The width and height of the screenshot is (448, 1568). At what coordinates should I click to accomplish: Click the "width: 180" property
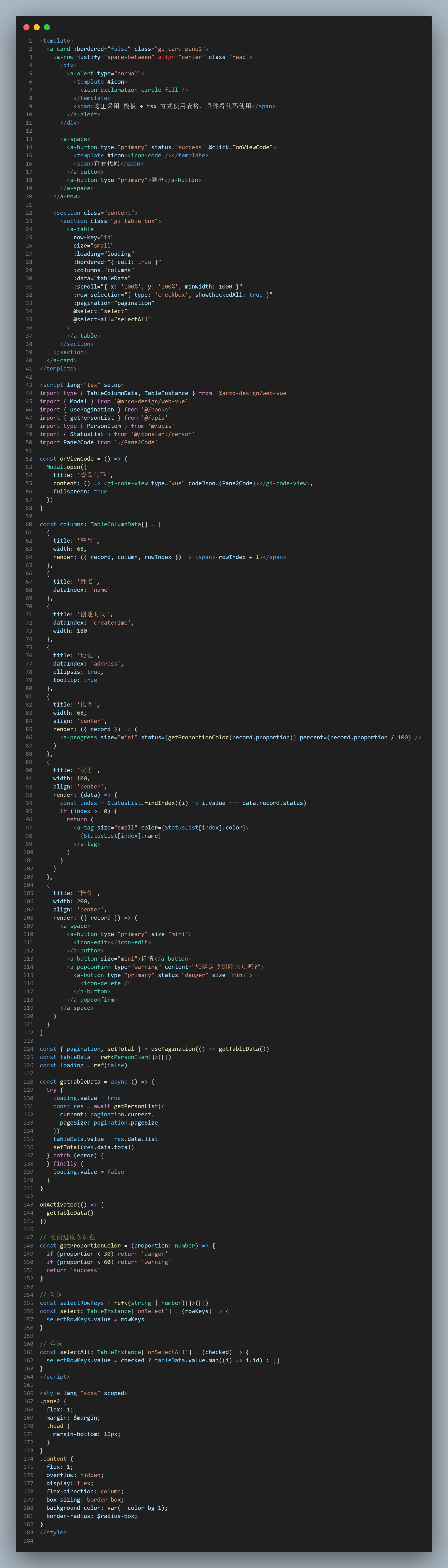(70, 631)
